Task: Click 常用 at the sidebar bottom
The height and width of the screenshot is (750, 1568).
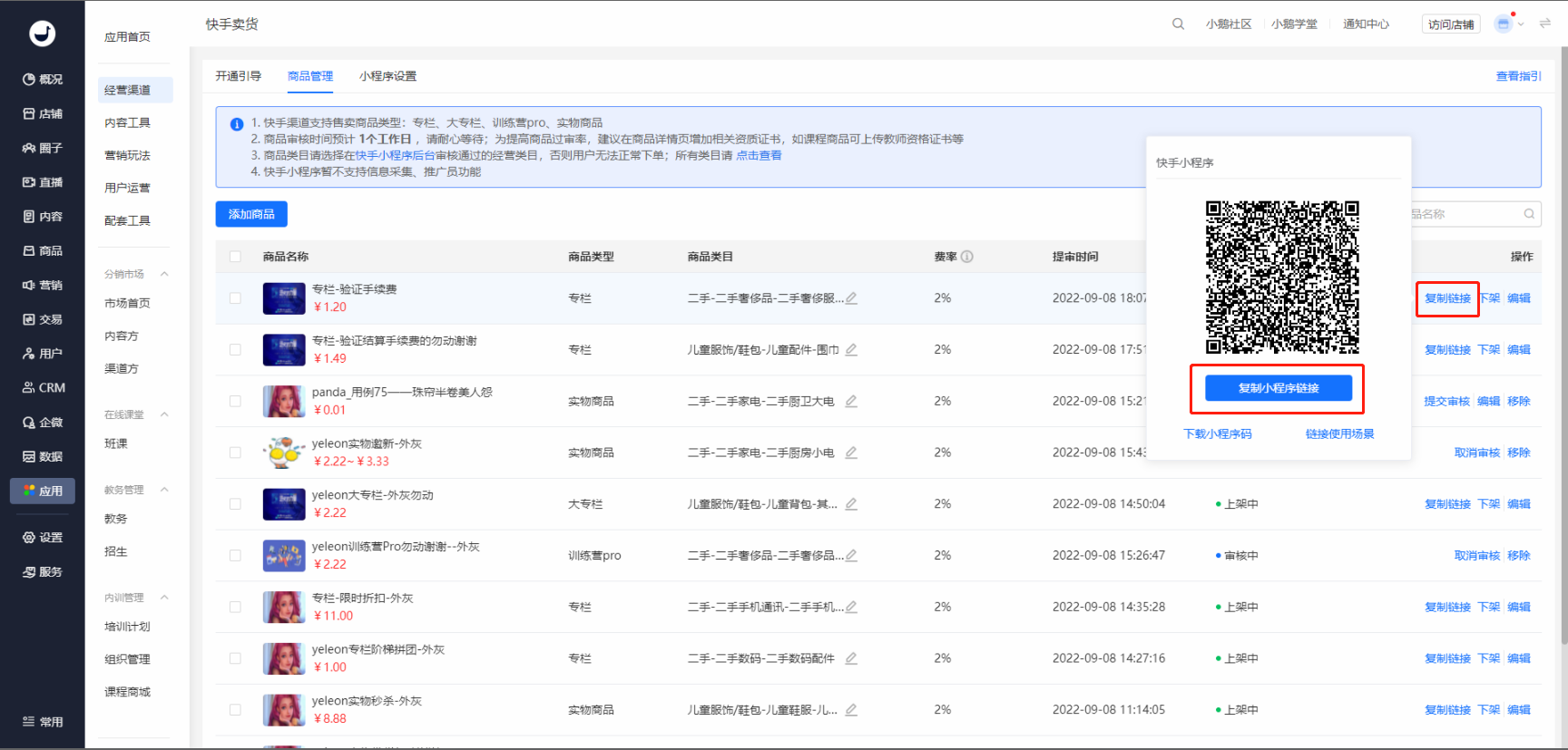Action: click(43, 722)
